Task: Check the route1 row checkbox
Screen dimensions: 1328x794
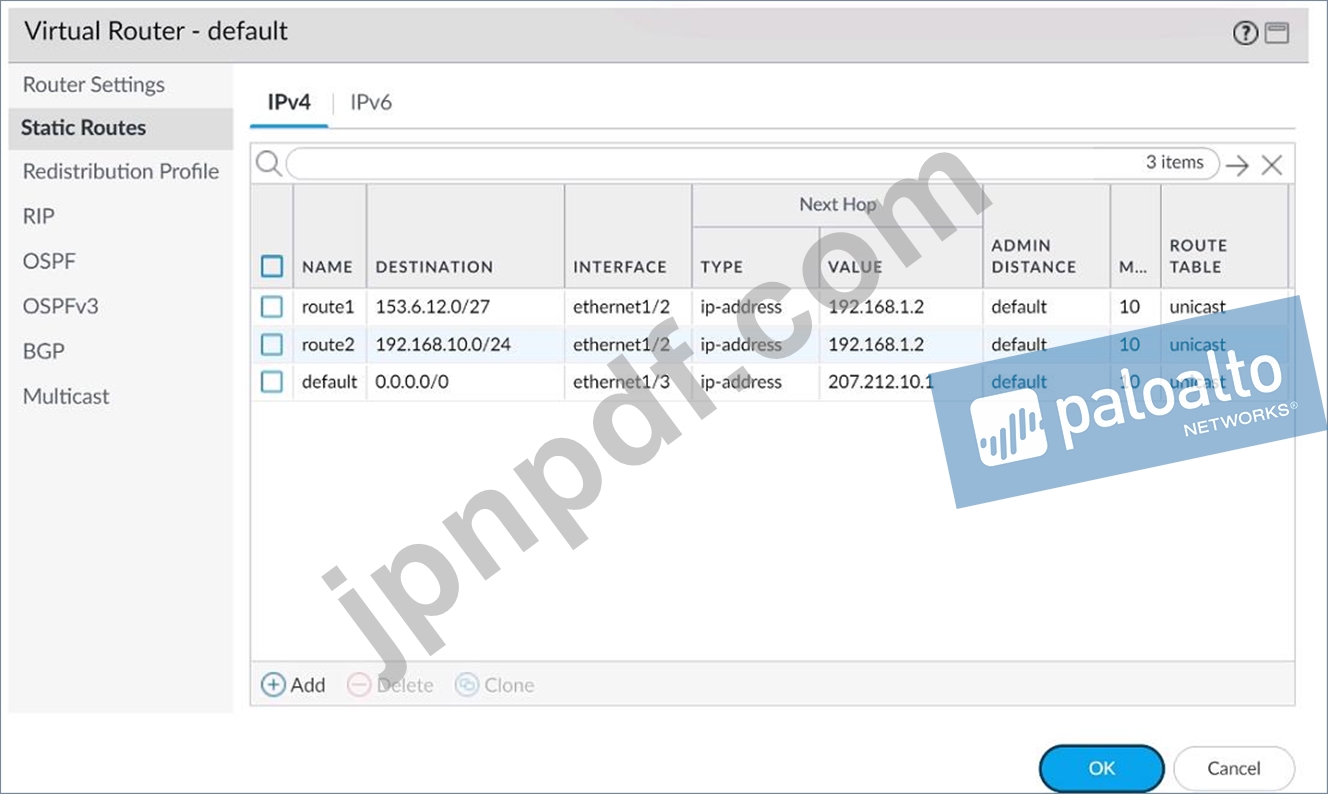Action: [x=272, y=307]
